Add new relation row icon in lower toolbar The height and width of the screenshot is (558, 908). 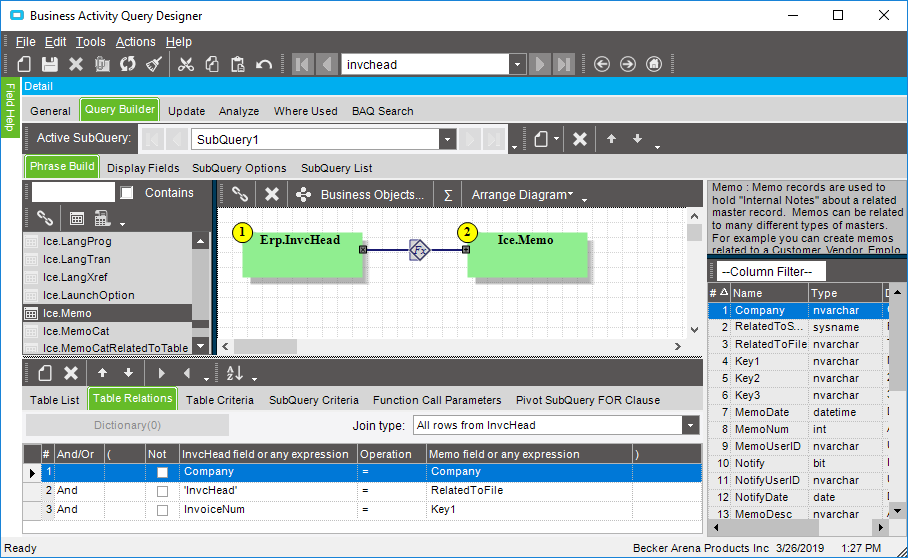pos(45,373)
